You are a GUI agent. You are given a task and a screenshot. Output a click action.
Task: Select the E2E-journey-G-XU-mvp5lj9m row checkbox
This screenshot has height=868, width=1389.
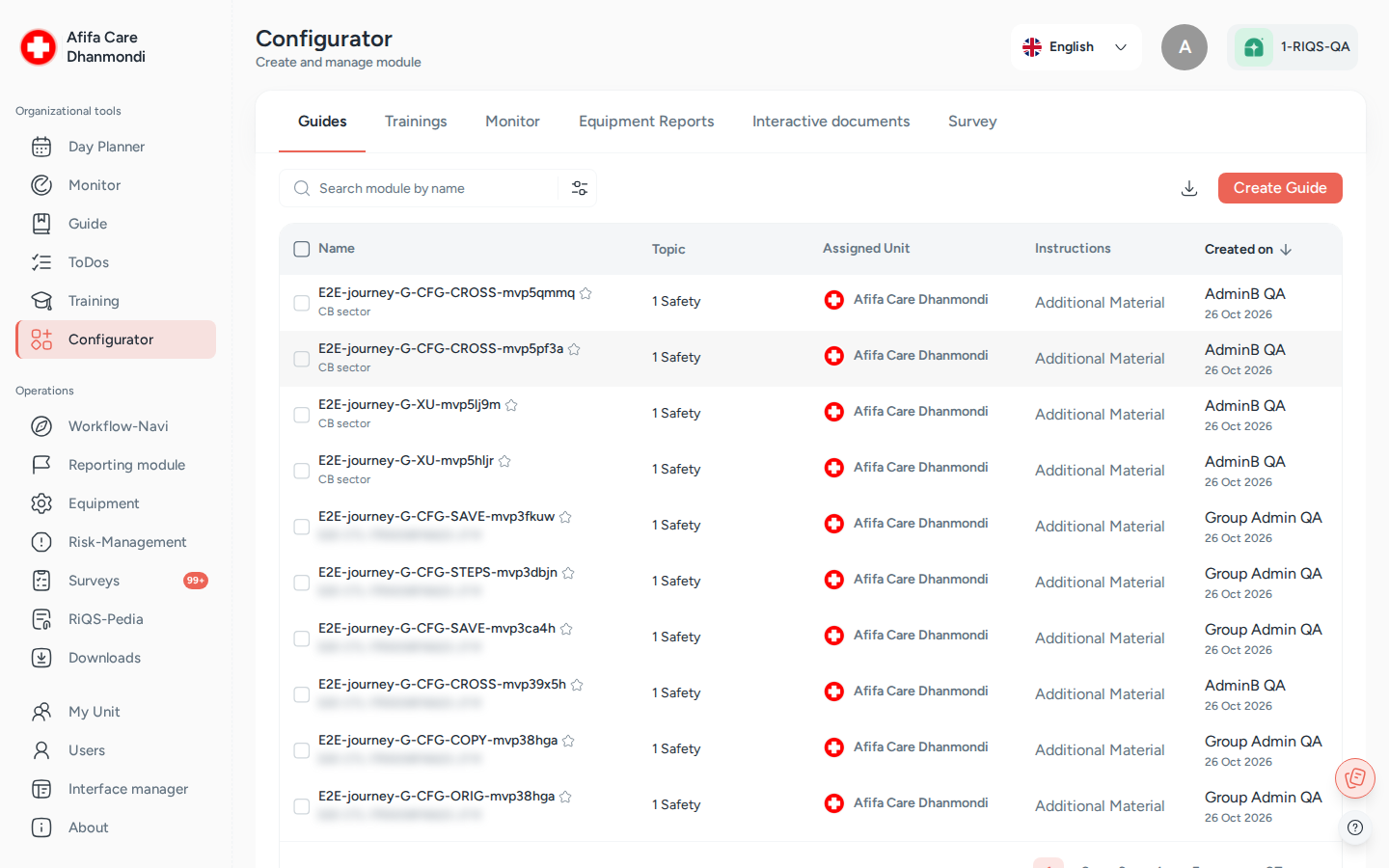pos(302,415)
